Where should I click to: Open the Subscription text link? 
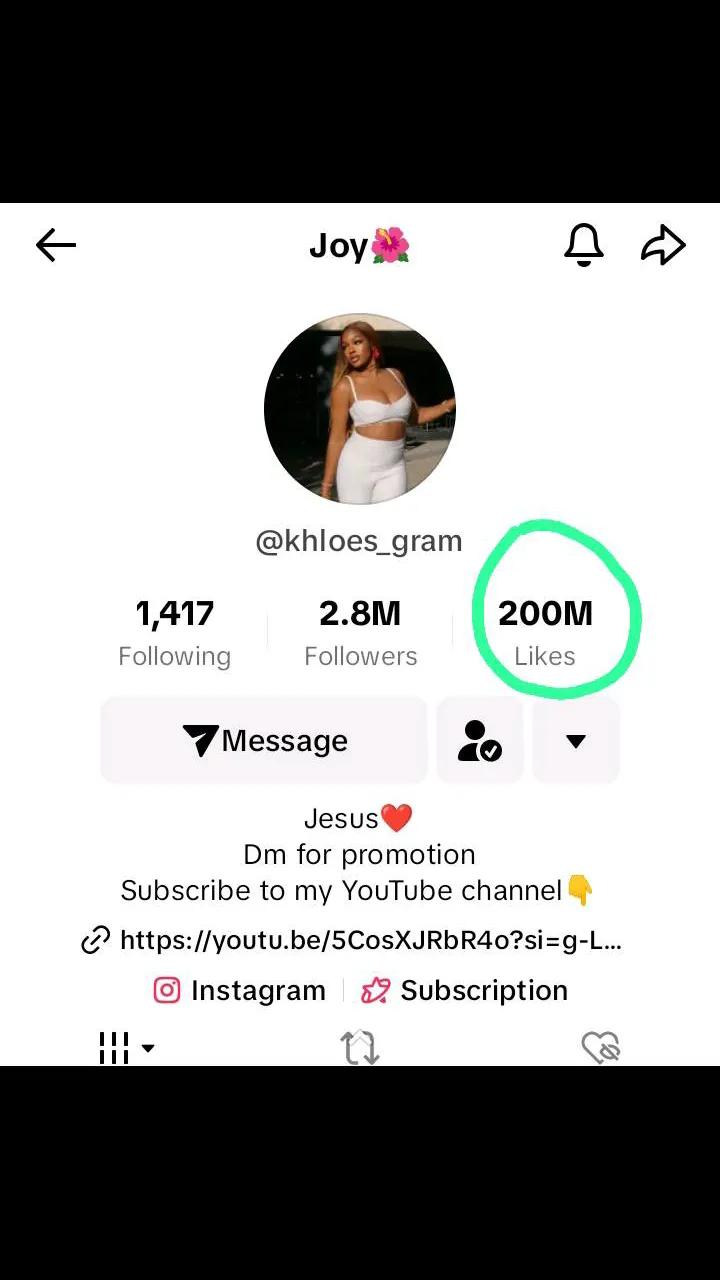(484, 990)
